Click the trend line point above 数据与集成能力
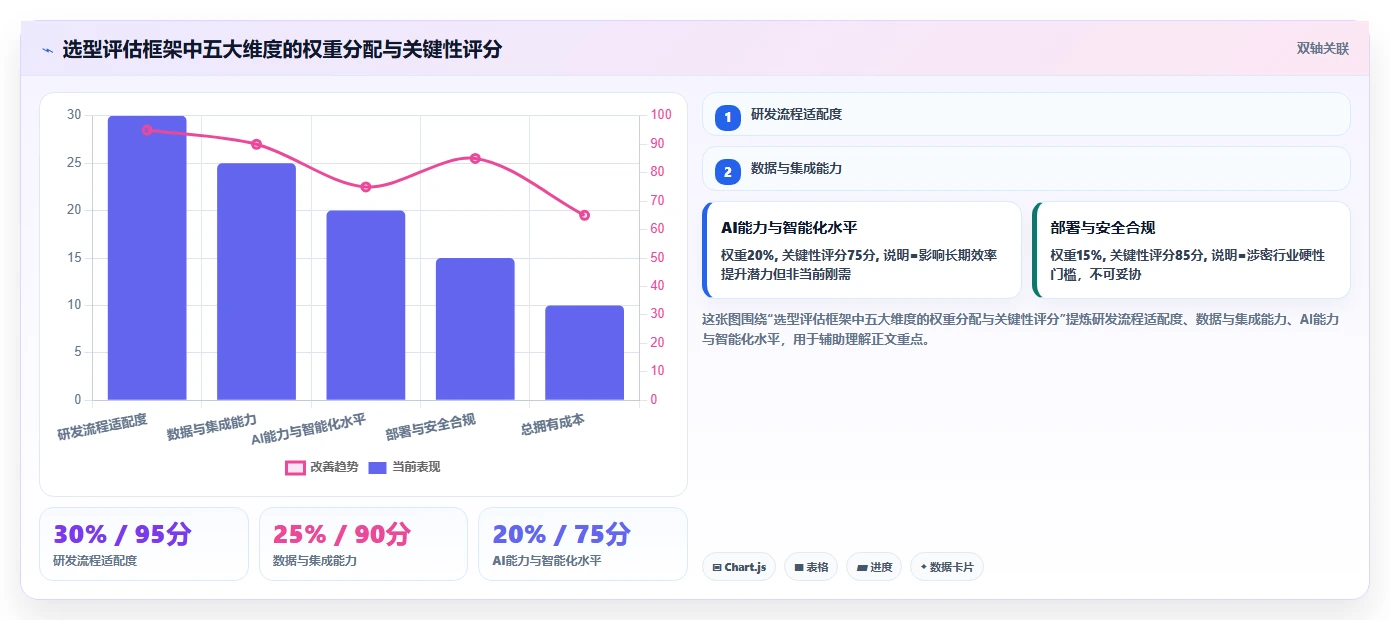 [x=256, y=144]
